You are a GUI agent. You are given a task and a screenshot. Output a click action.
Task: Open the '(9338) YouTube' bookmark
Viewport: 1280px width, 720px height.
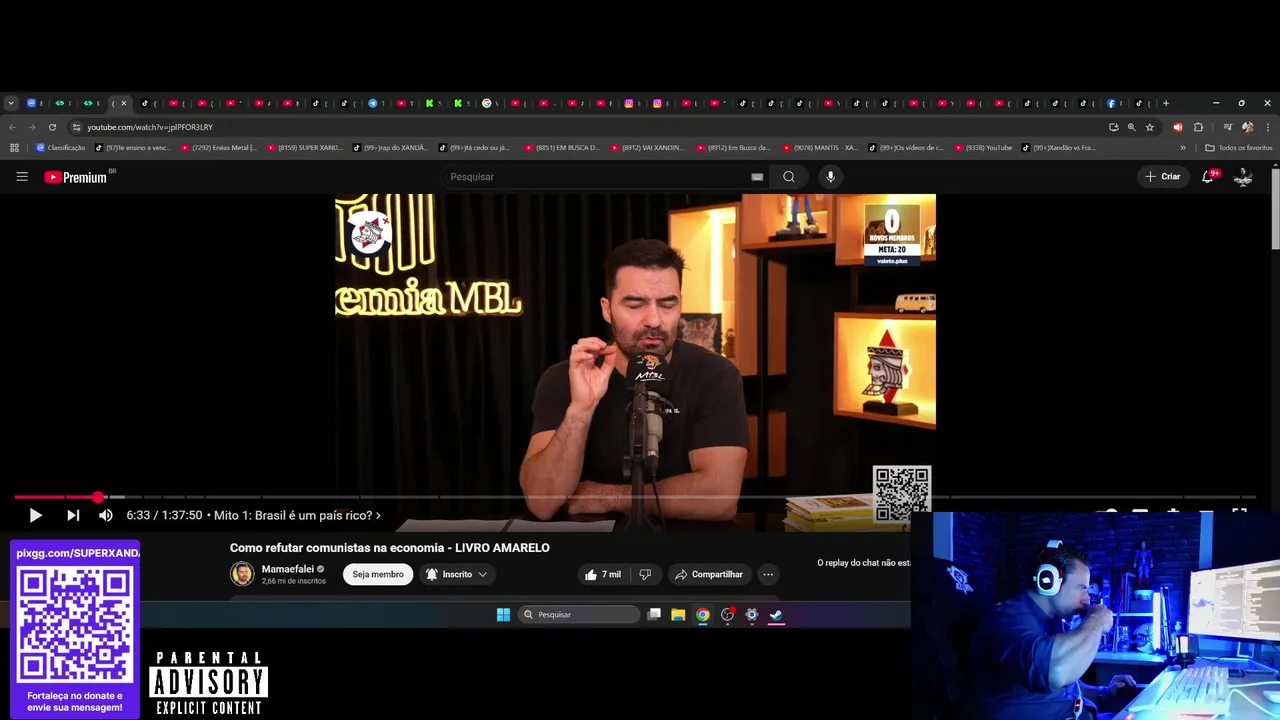pos(983,148)
